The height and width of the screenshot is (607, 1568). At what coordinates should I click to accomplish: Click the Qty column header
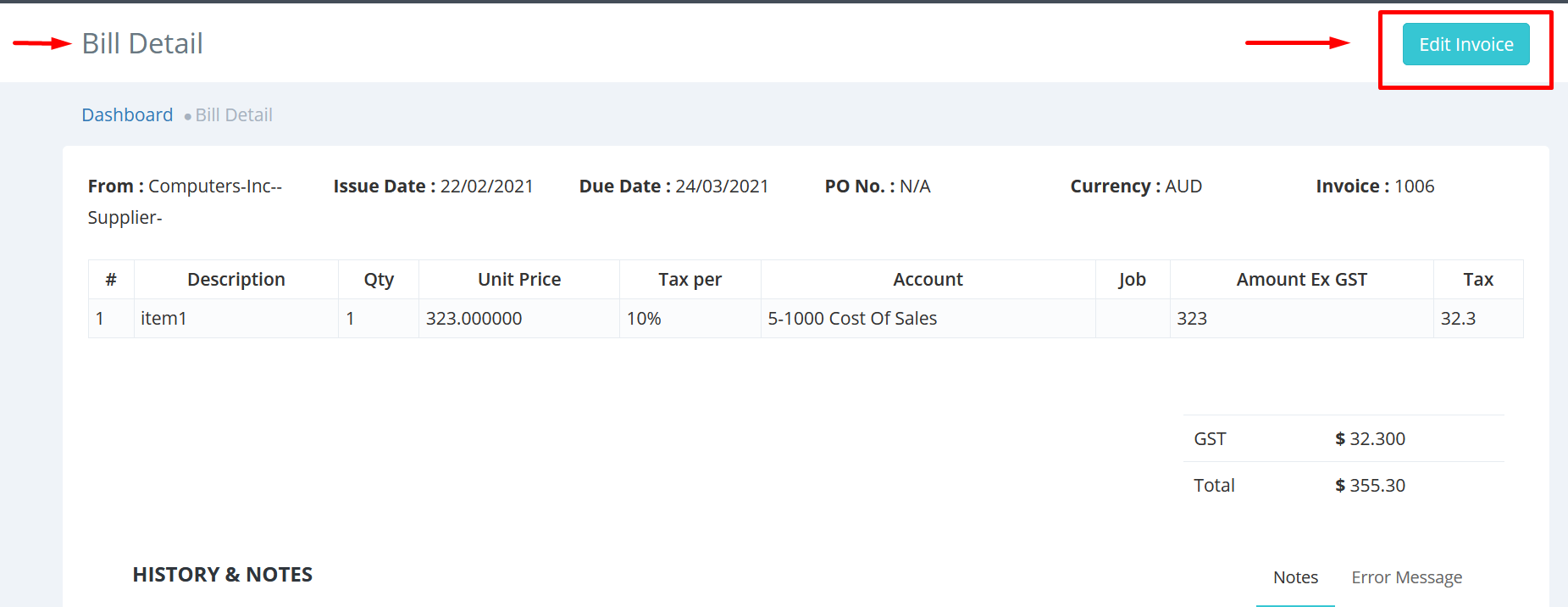point(379,280)
